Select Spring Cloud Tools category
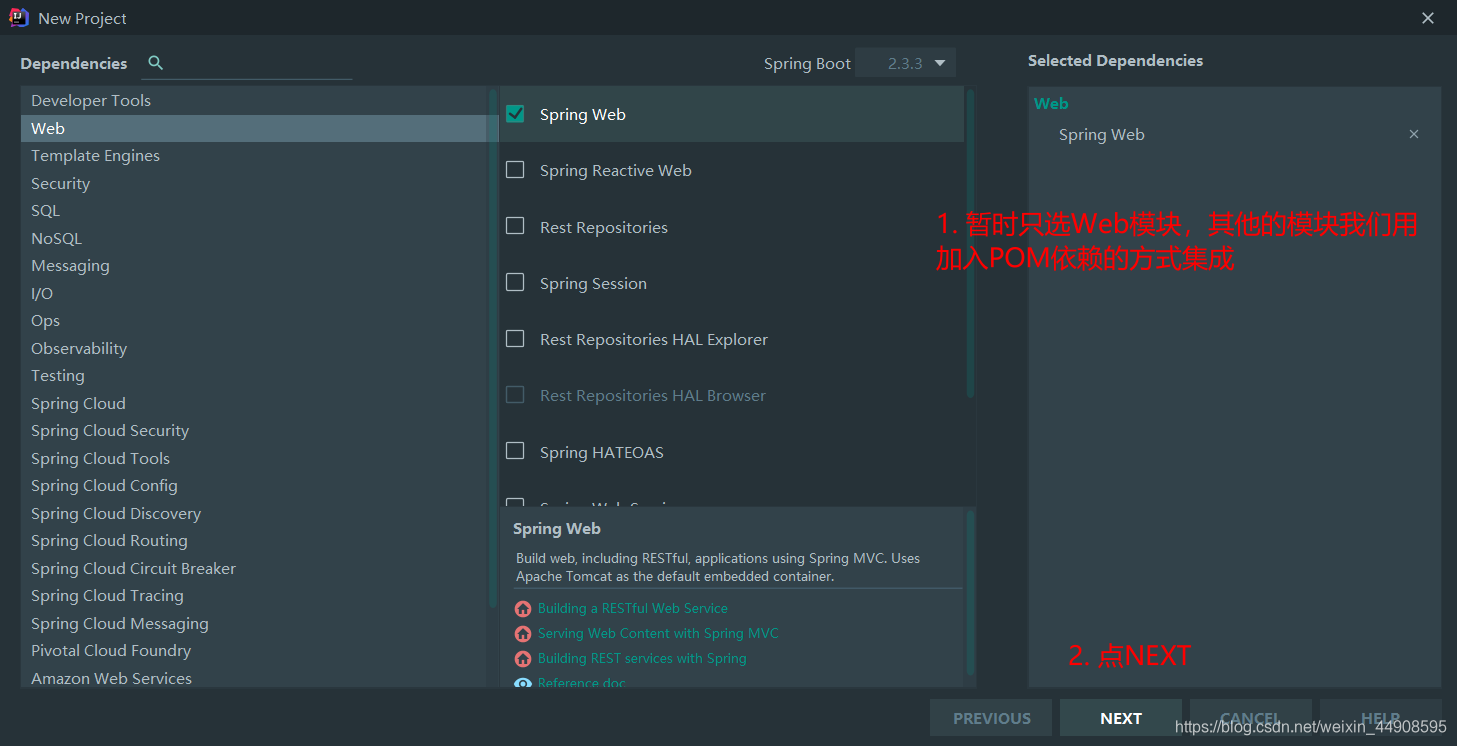This screenshot has height=746, width=1457. 255,458
